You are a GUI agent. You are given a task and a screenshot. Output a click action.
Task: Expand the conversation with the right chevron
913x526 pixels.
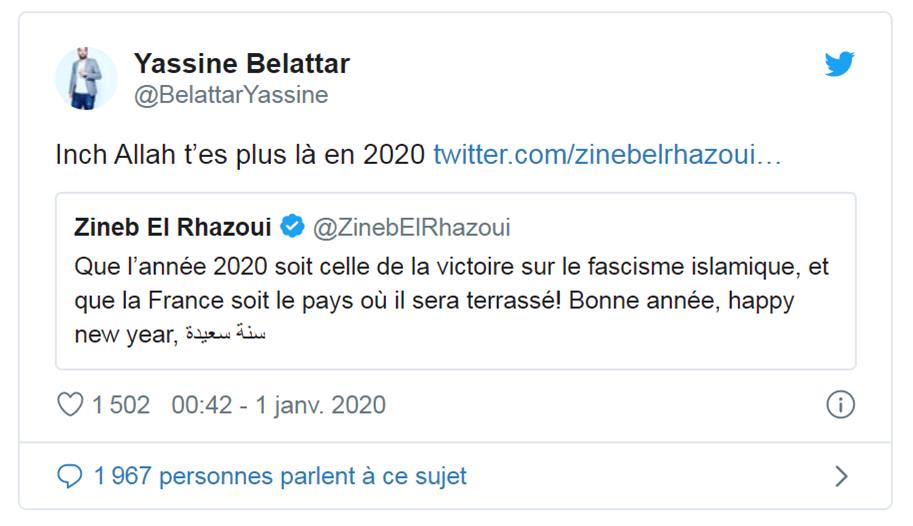tap(841, 476)
